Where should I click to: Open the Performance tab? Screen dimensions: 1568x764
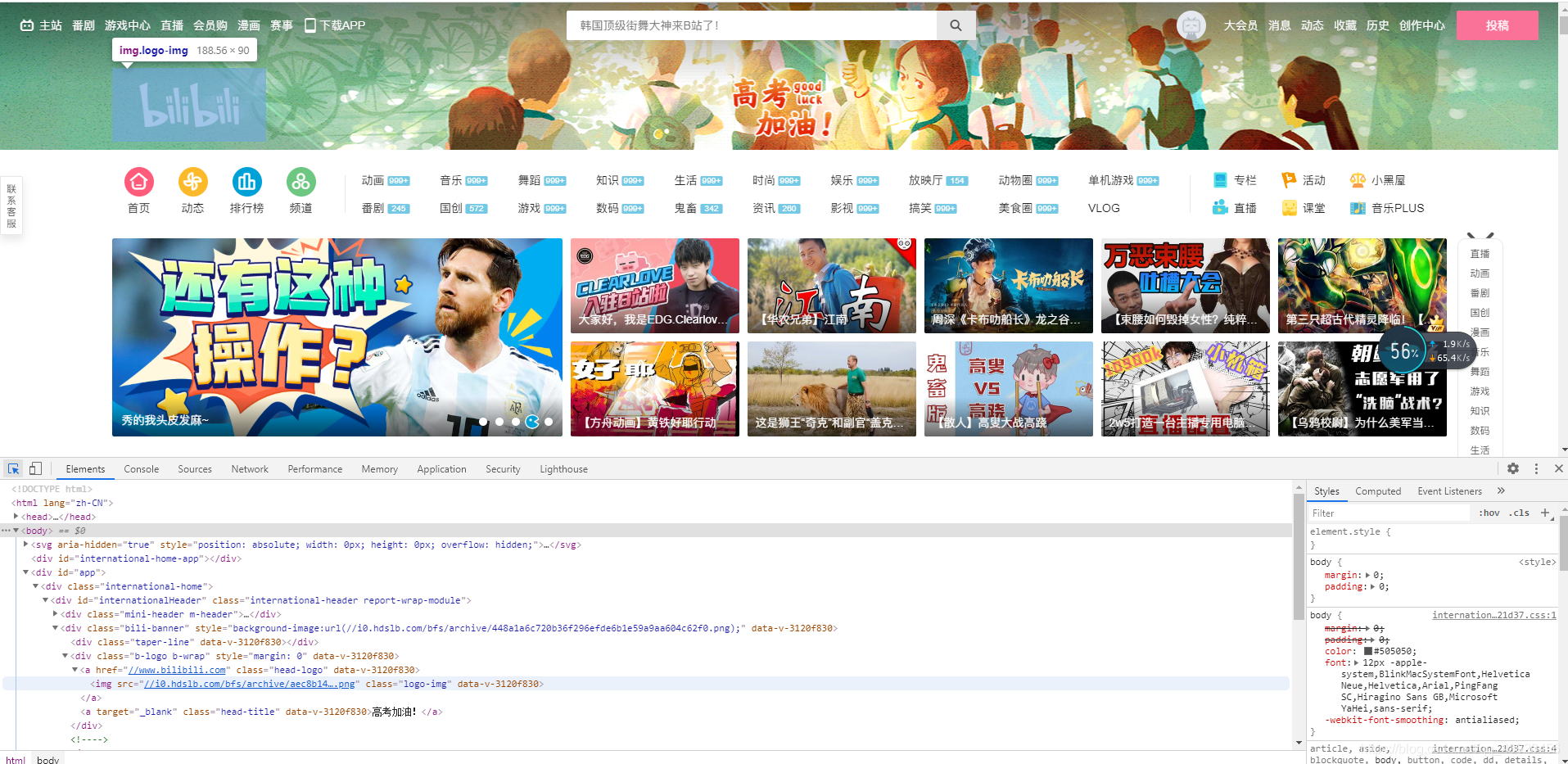click(315, 469)
